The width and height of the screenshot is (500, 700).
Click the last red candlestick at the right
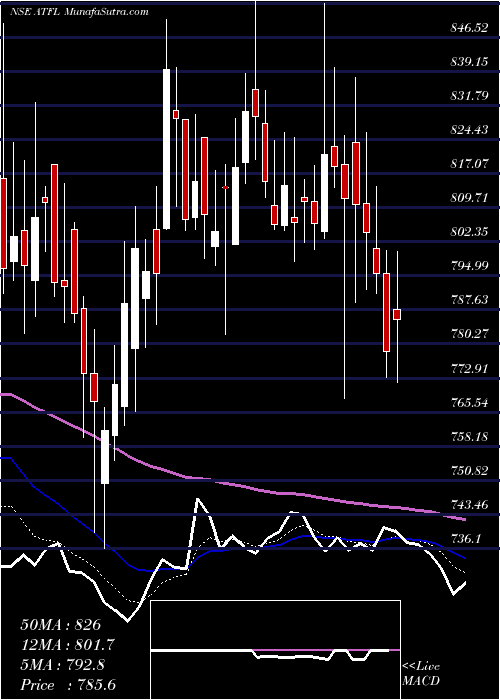(x=397, y=314)
